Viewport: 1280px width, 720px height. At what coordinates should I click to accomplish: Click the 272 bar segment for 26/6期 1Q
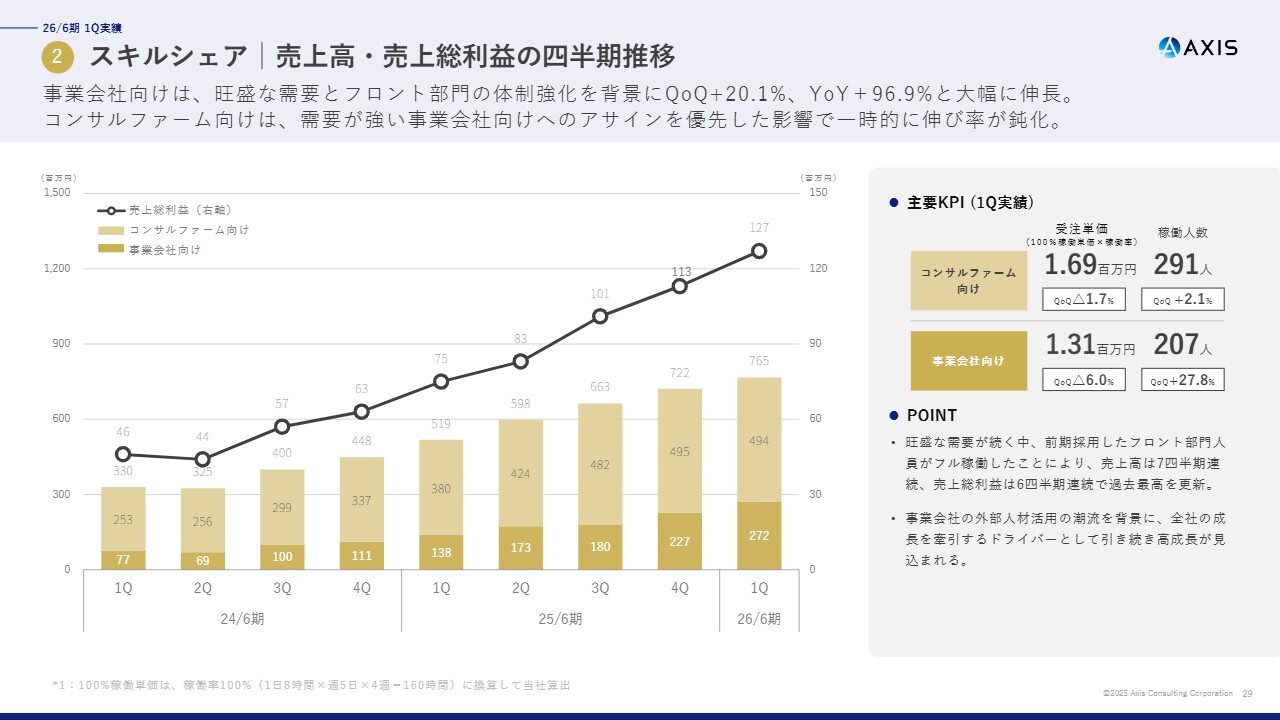click(759, 535)
